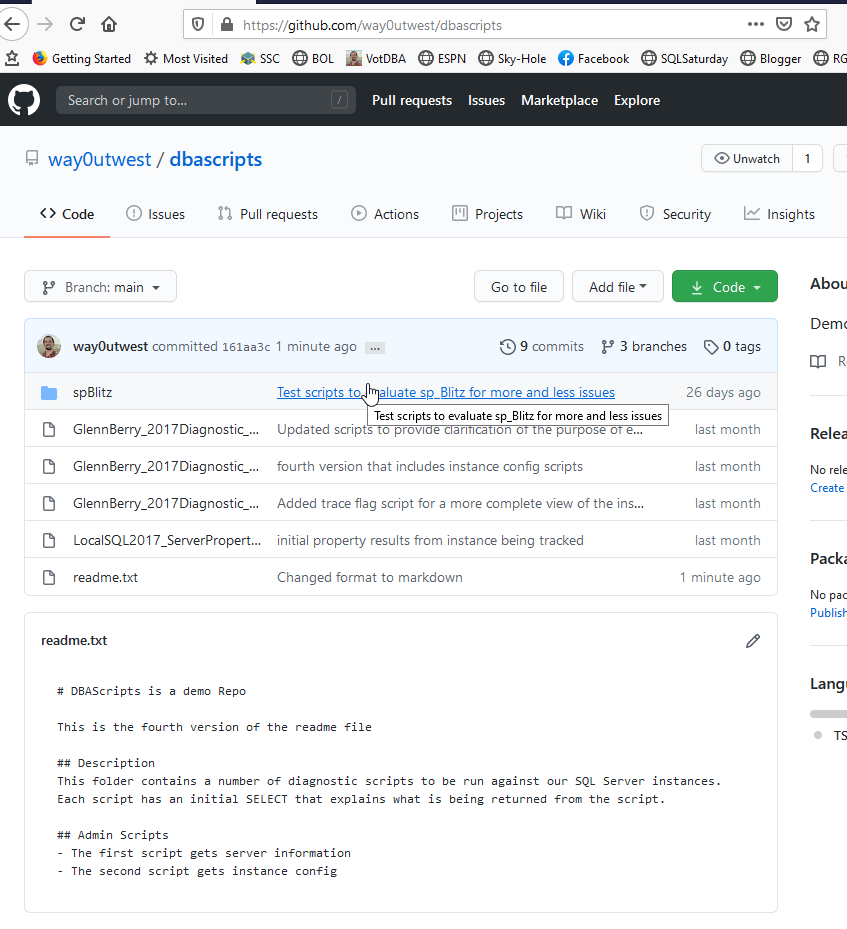Open the spBlitz folder icon

pos(49,393)
